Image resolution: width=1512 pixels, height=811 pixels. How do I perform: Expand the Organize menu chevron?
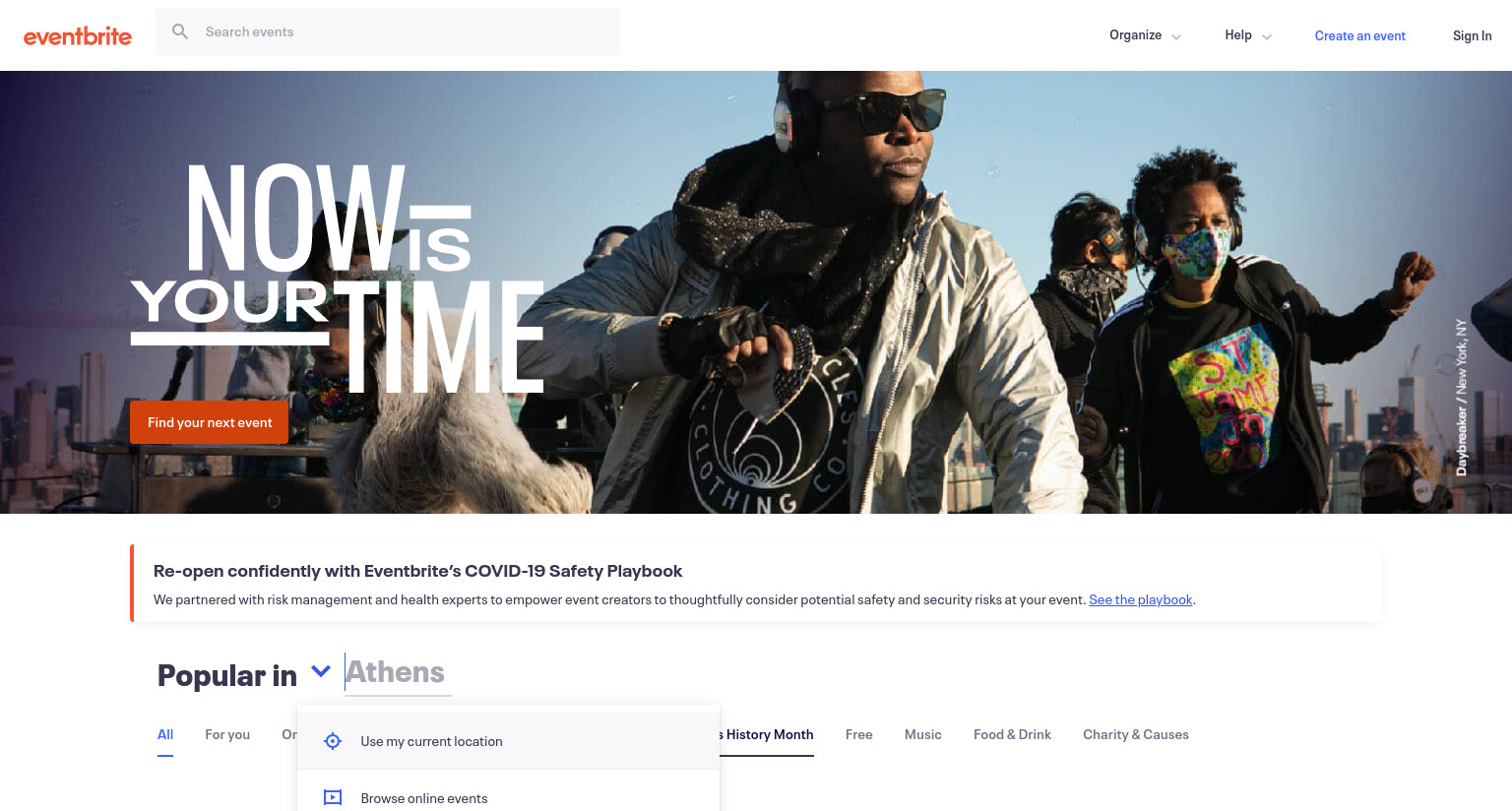tap(1176, 36)
